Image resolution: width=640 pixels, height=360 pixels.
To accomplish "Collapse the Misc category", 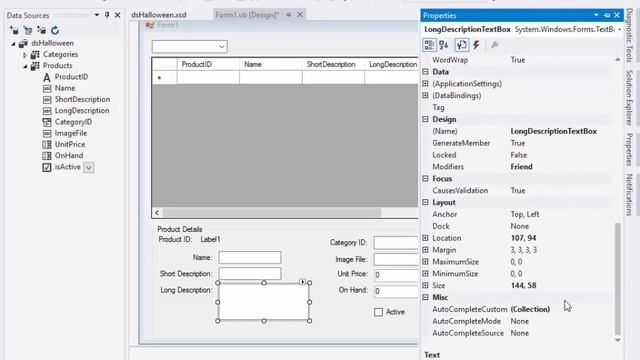I will 425,297.
